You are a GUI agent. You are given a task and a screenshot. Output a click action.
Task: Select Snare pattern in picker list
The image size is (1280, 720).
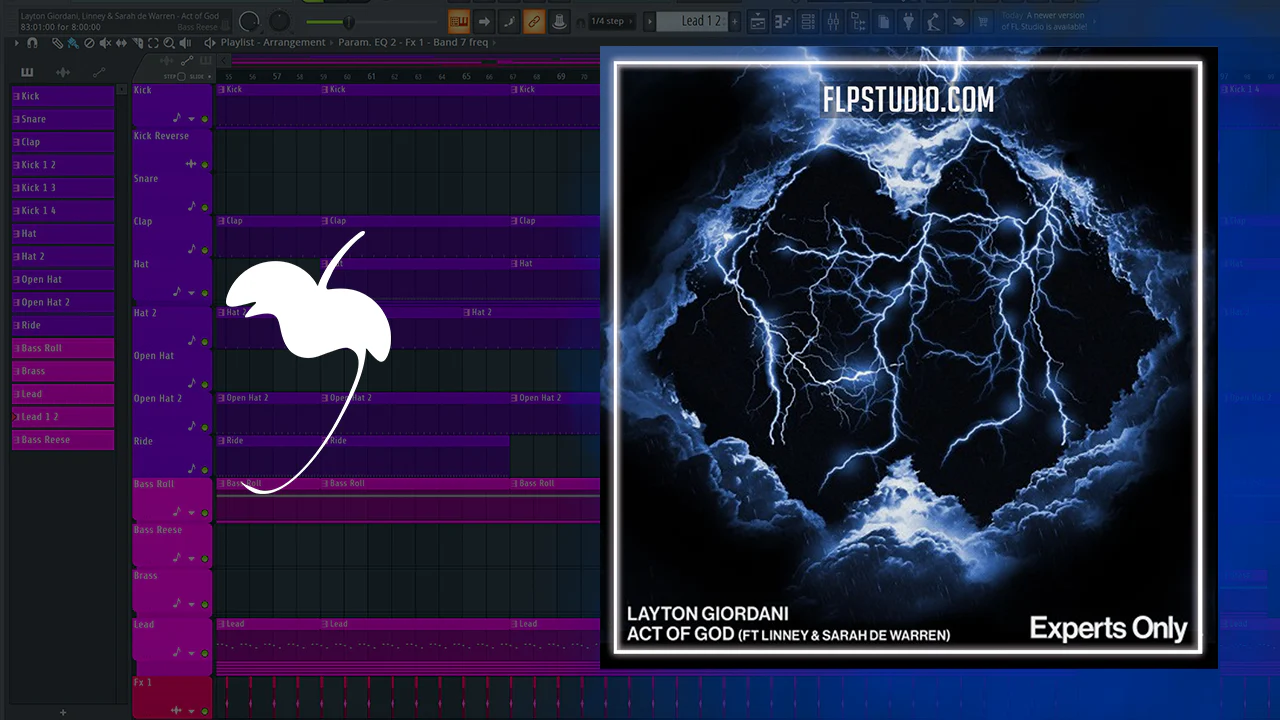pos(63,119)
